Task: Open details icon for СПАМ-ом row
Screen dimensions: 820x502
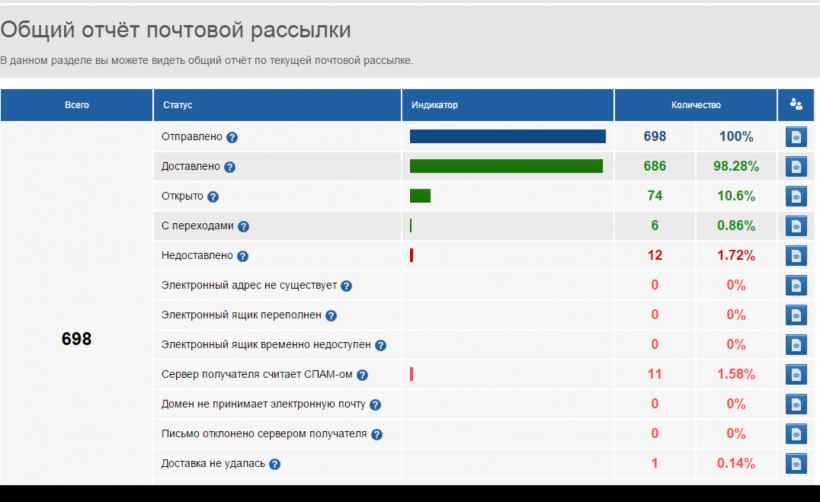Action: [x=796, y=374]
